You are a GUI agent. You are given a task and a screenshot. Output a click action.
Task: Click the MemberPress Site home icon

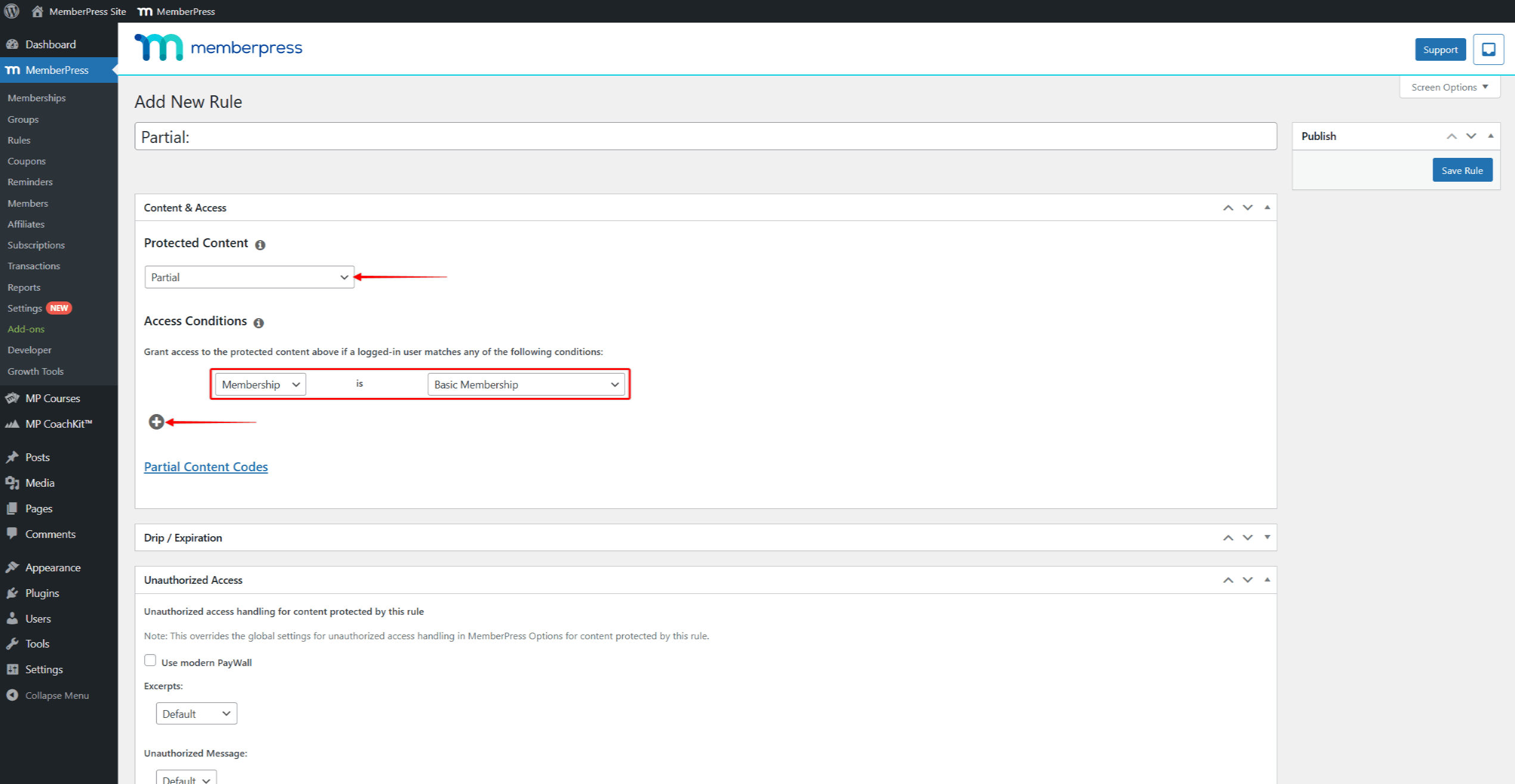(37, 11)
